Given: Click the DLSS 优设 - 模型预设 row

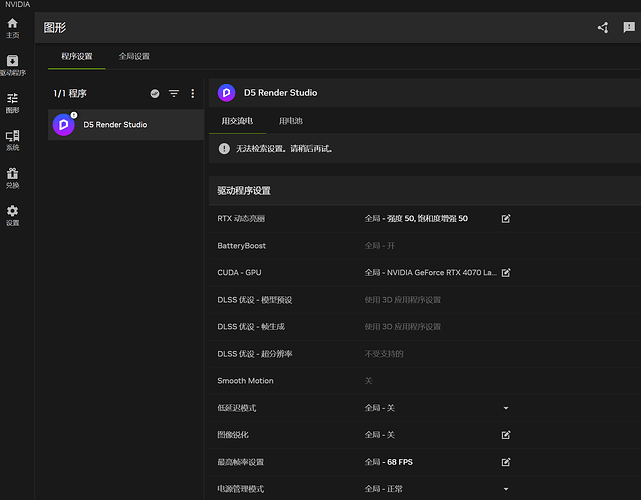Looking at the screenshot, I should click(425, 300).
